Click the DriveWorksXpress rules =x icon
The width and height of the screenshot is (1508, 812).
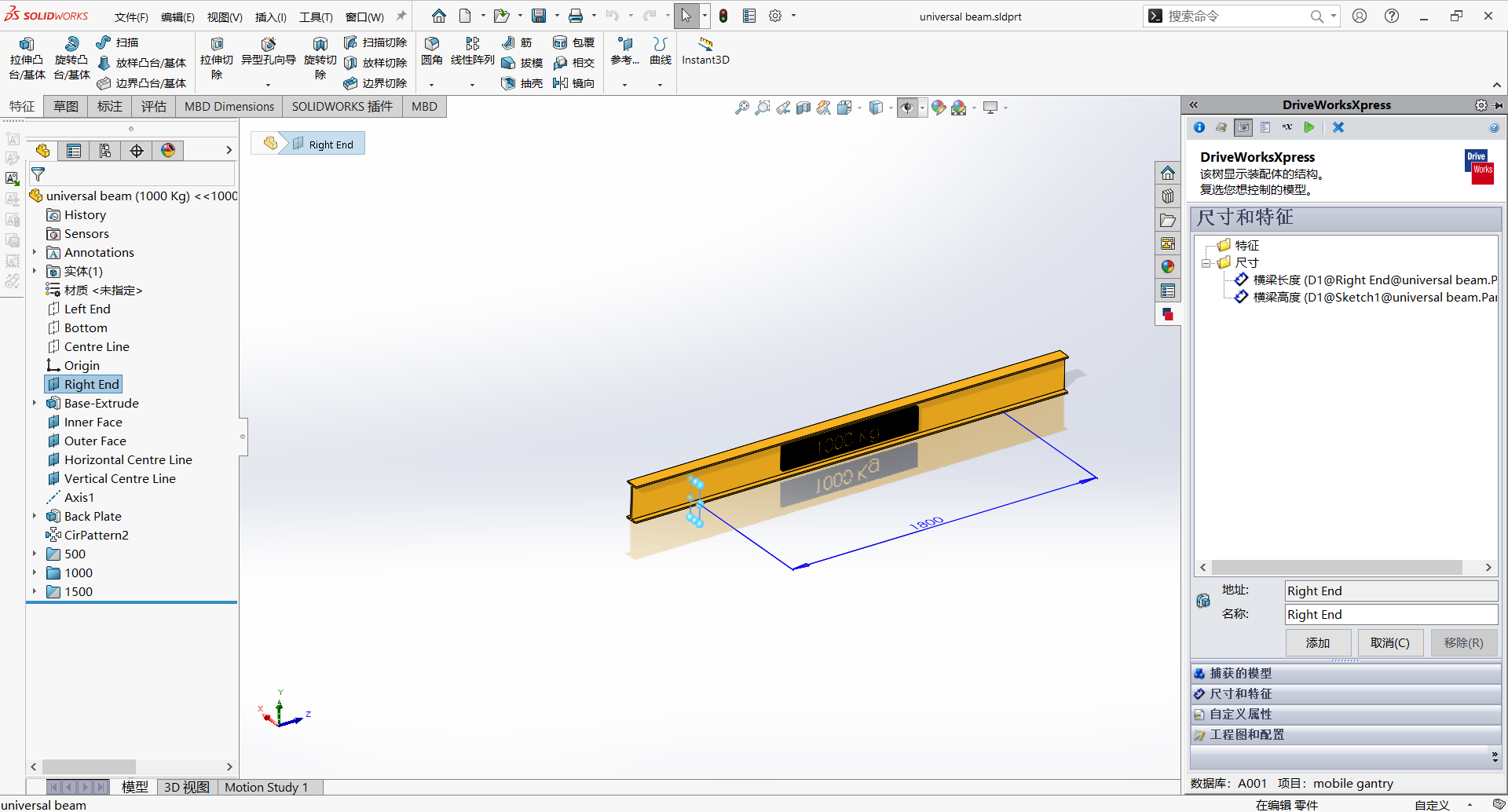pyautogui.click(x=1287, y=127)
